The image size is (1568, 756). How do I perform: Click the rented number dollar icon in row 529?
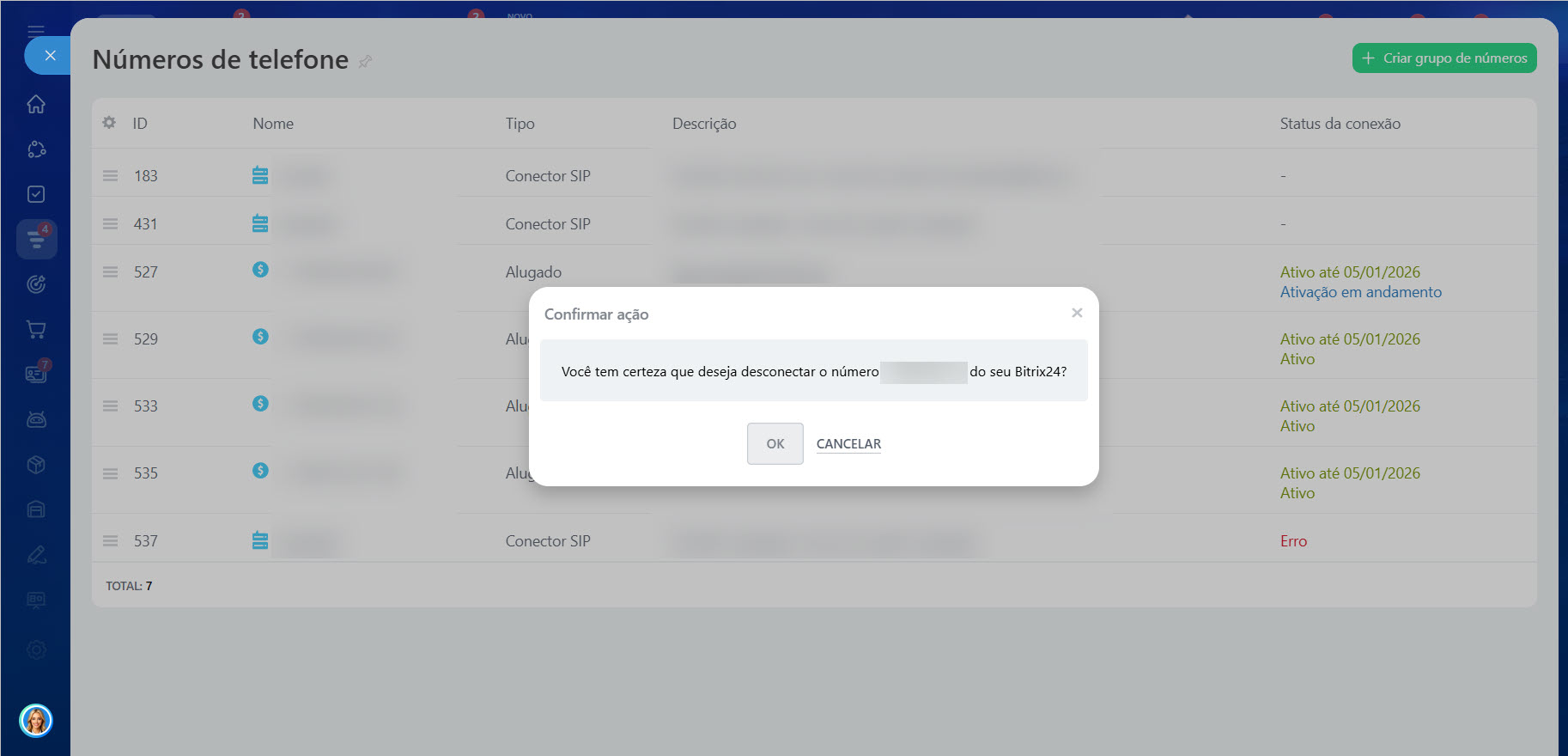click(260, 337)
